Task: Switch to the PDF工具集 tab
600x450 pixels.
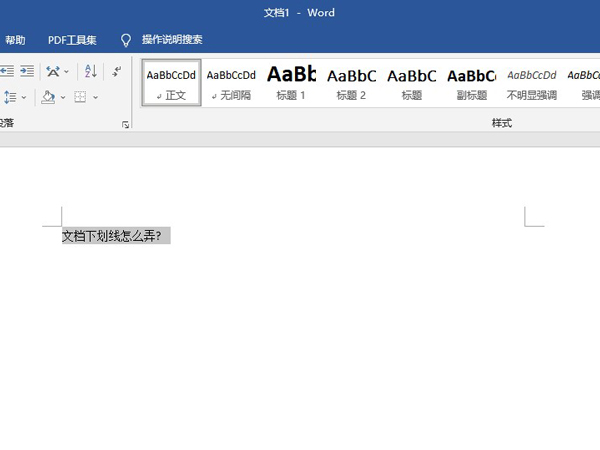Action: pos(72,40)
